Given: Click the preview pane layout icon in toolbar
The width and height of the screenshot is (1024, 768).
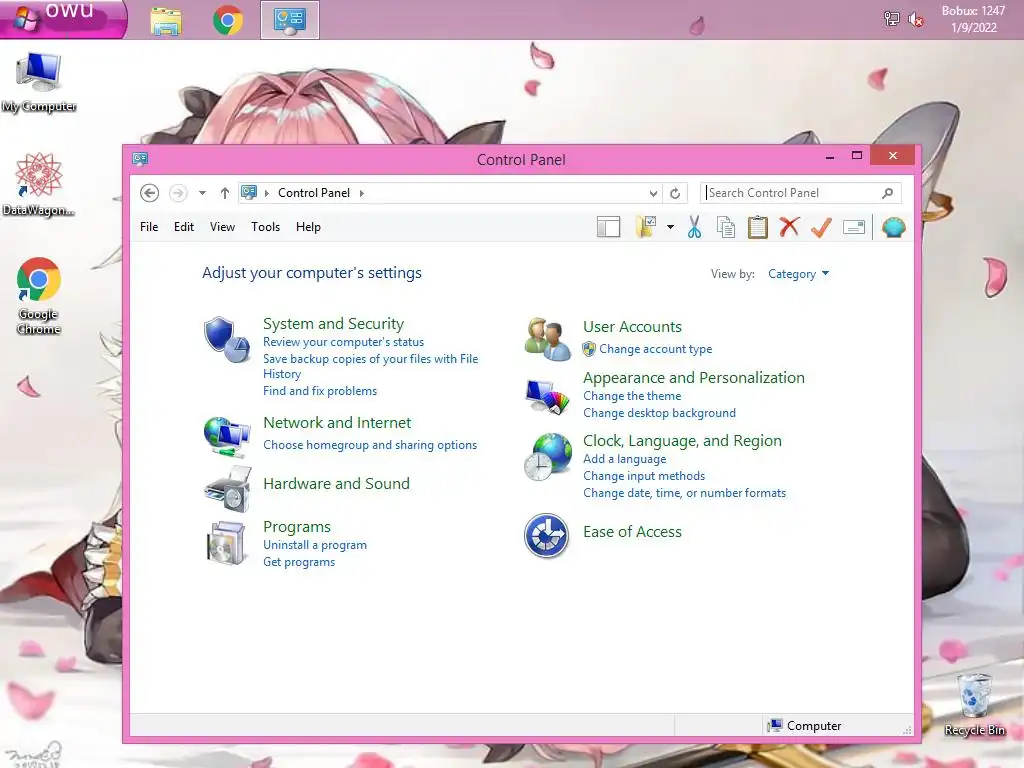Looking at the screenshot, I should point(608,227).
